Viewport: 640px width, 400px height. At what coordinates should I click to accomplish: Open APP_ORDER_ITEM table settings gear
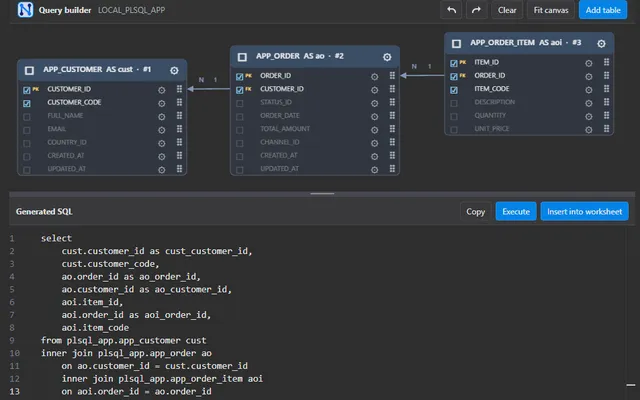601,44
